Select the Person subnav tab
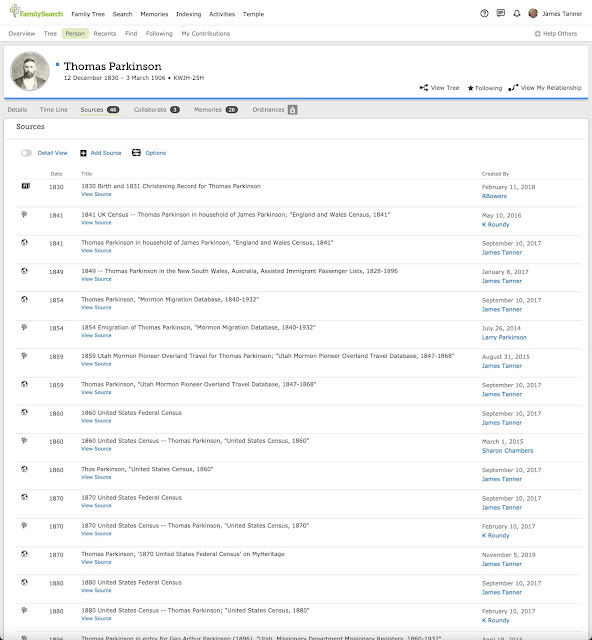The image size is (592, 640). [75, 33]
